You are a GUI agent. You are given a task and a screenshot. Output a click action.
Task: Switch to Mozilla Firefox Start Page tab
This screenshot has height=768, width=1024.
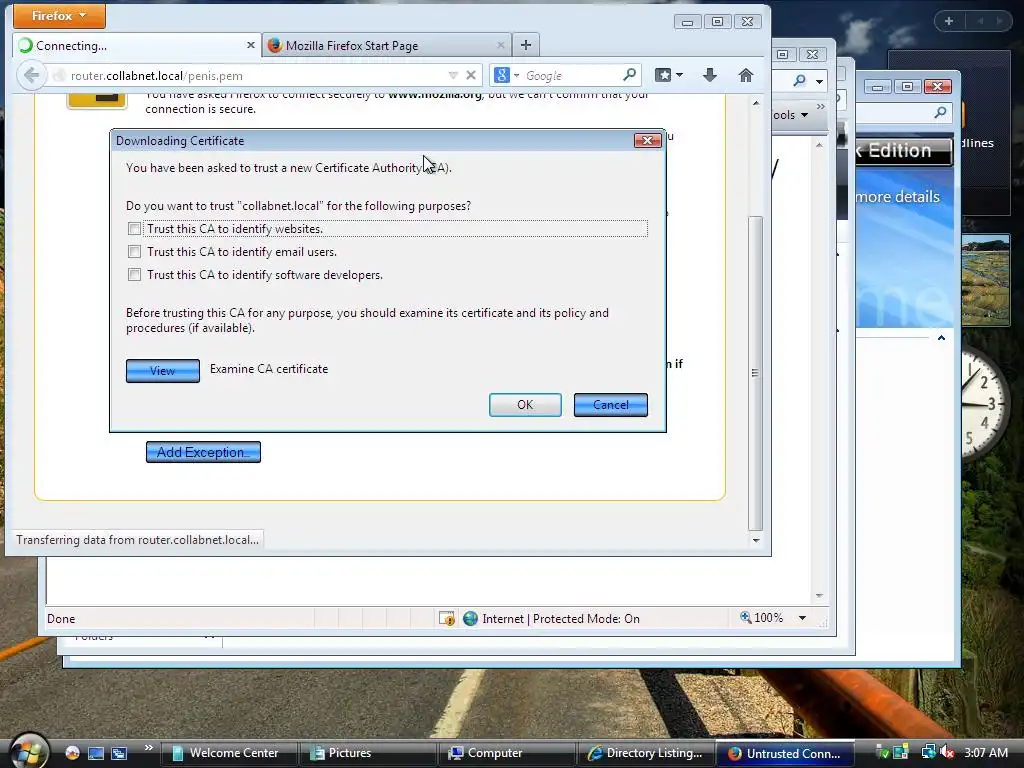tap(385, 46)
